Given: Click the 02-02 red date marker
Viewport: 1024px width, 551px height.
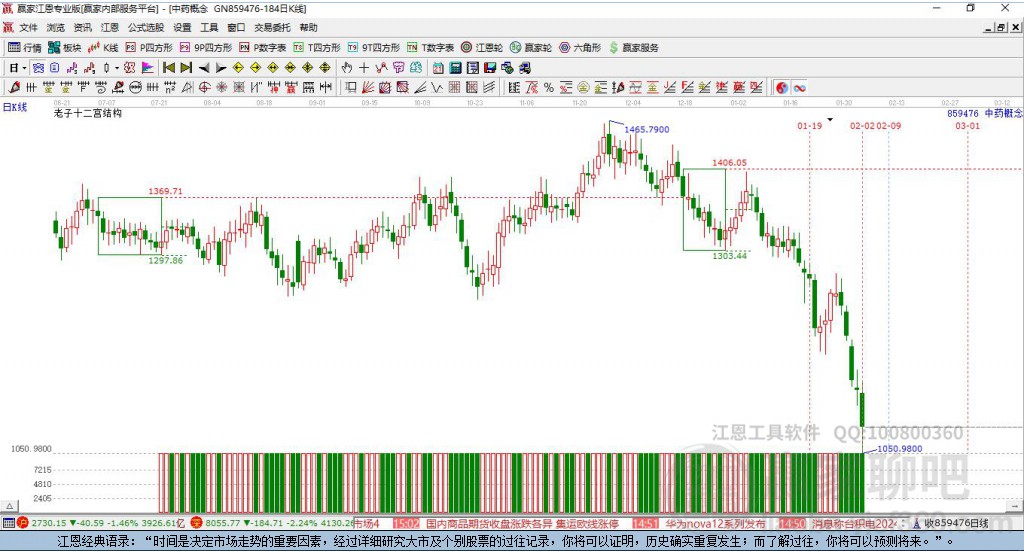Looking at the screenshot, I should click(x=862, y=126).
